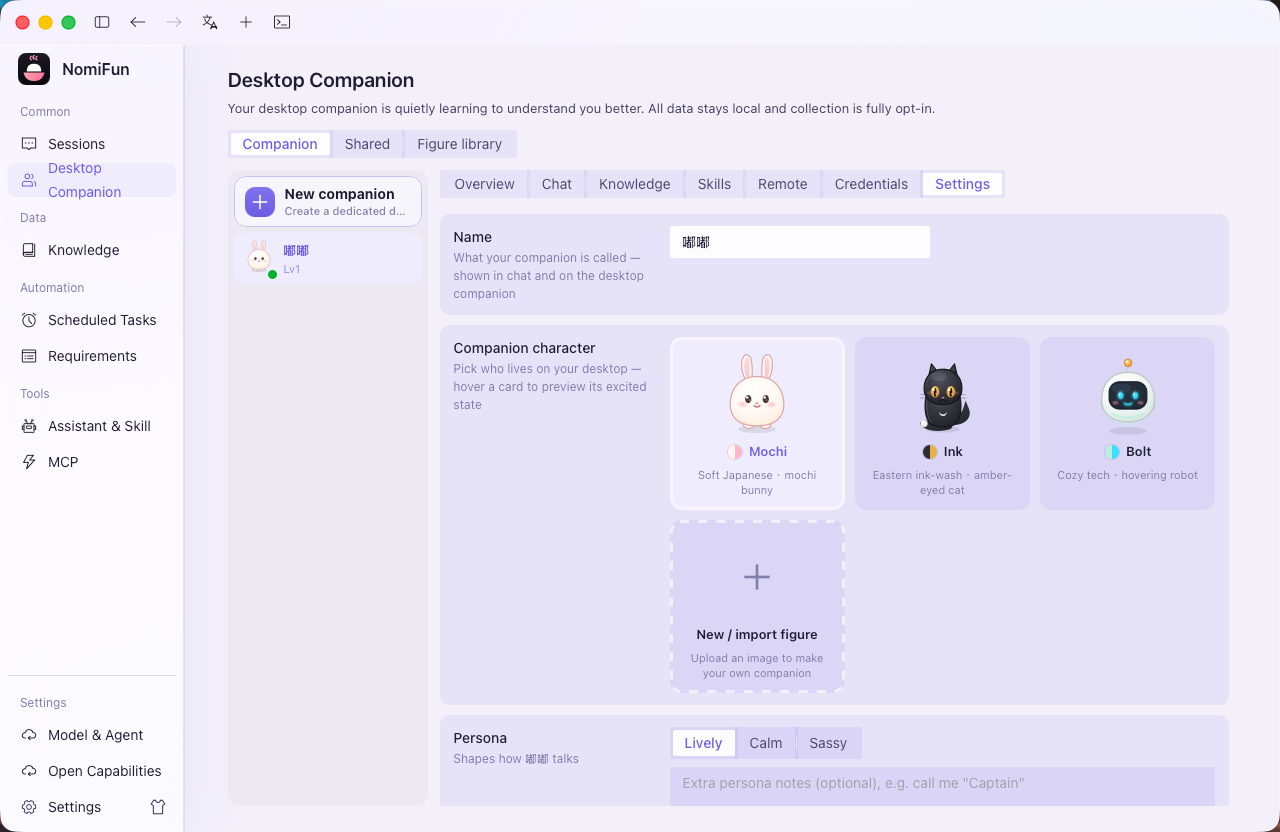
Task: Open Assistant & Skill in the sidebar
Action: 92,426
